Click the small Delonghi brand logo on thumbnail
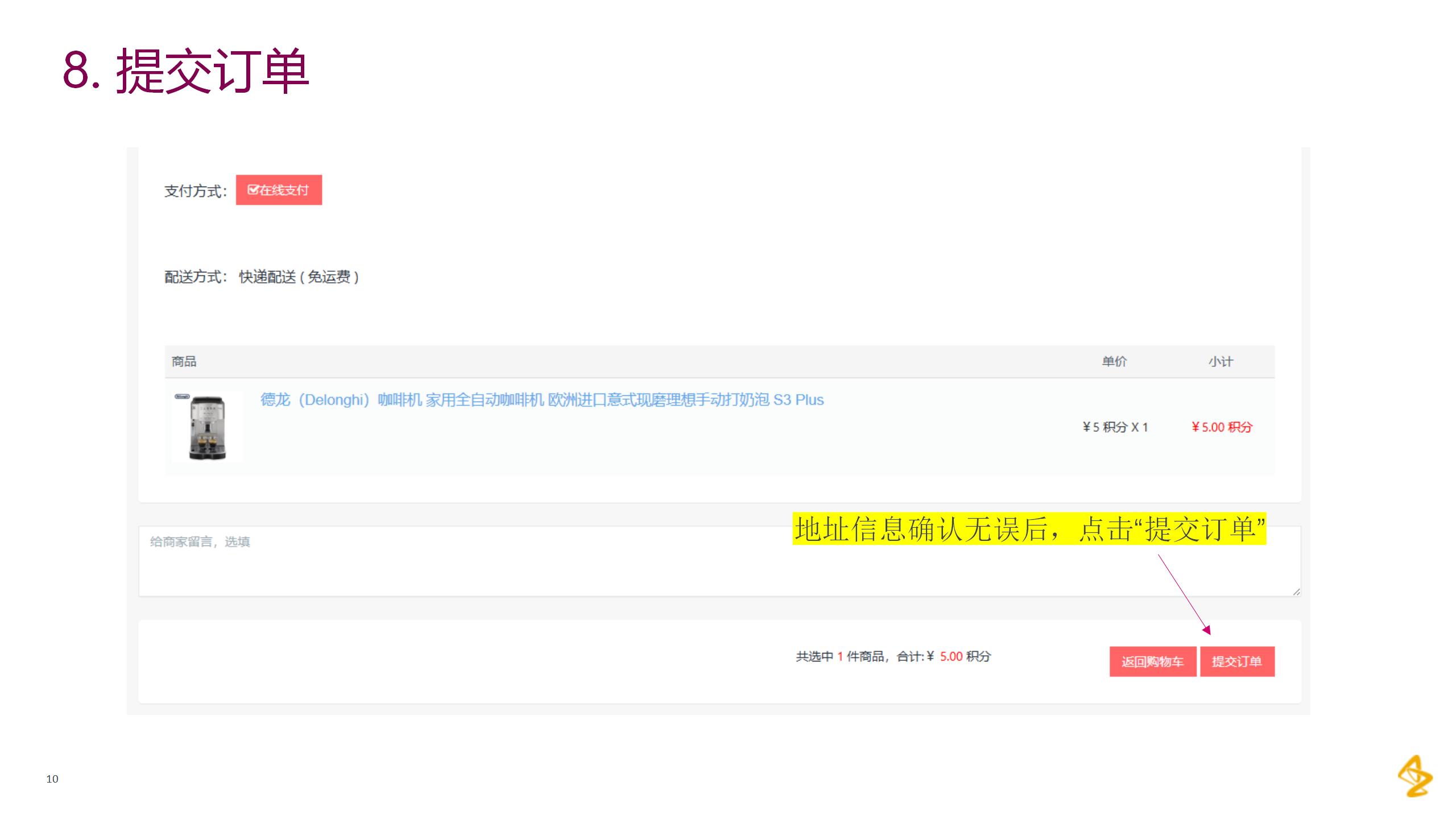1456x819 pixels. tap(182, 396)
